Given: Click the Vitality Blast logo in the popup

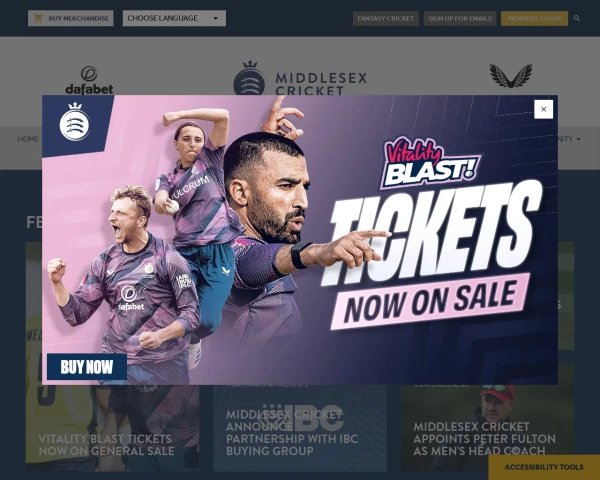Looking at the screenshot, I should click(x=430, y=163).
